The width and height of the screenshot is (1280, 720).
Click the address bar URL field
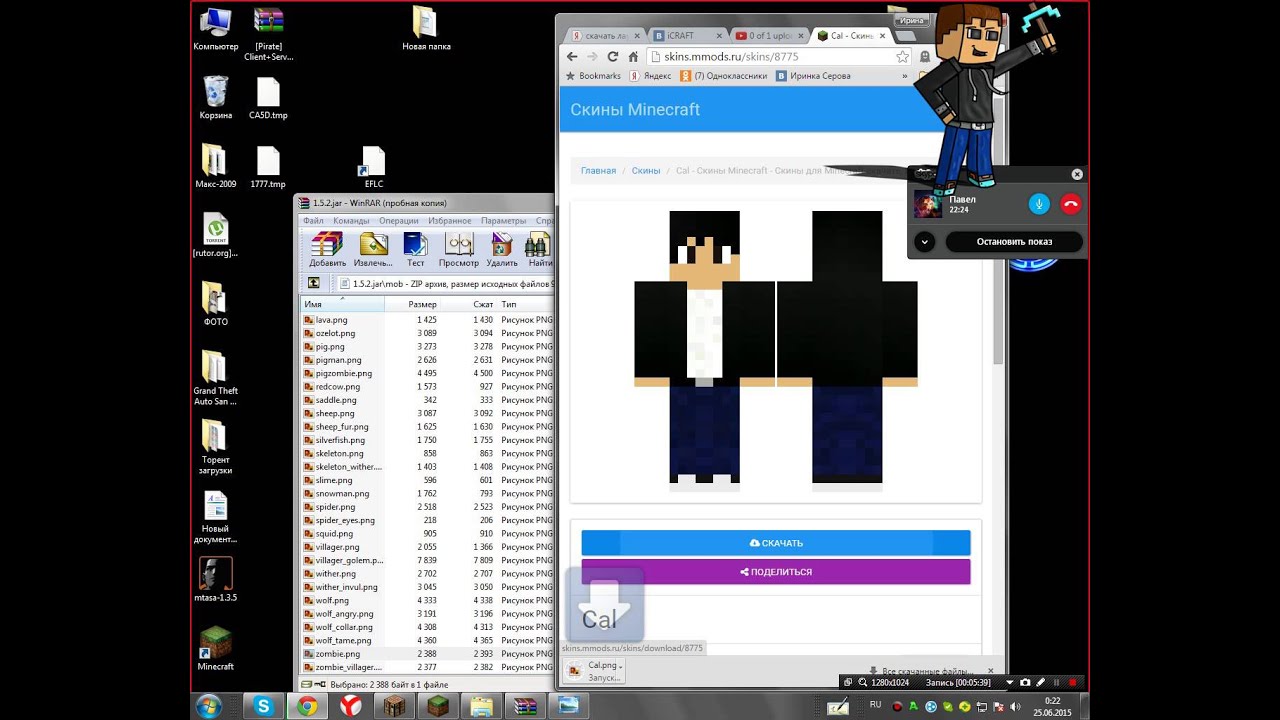[x=770, y=57]
